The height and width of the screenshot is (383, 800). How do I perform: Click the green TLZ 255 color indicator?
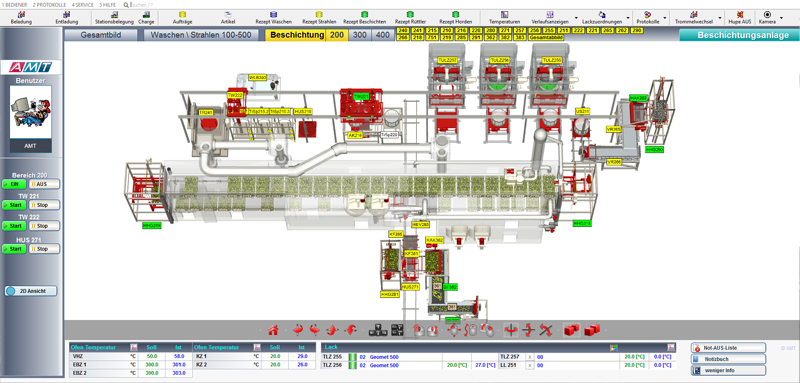pyautogui.click(x=352, y=357)
